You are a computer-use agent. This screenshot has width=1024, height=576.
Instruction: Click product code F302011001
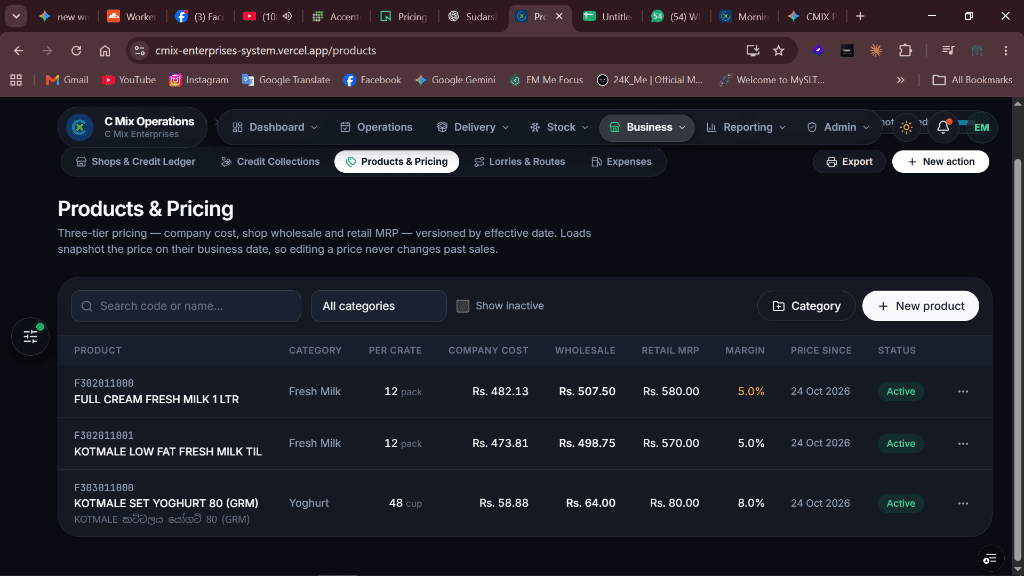pos(104,436)
